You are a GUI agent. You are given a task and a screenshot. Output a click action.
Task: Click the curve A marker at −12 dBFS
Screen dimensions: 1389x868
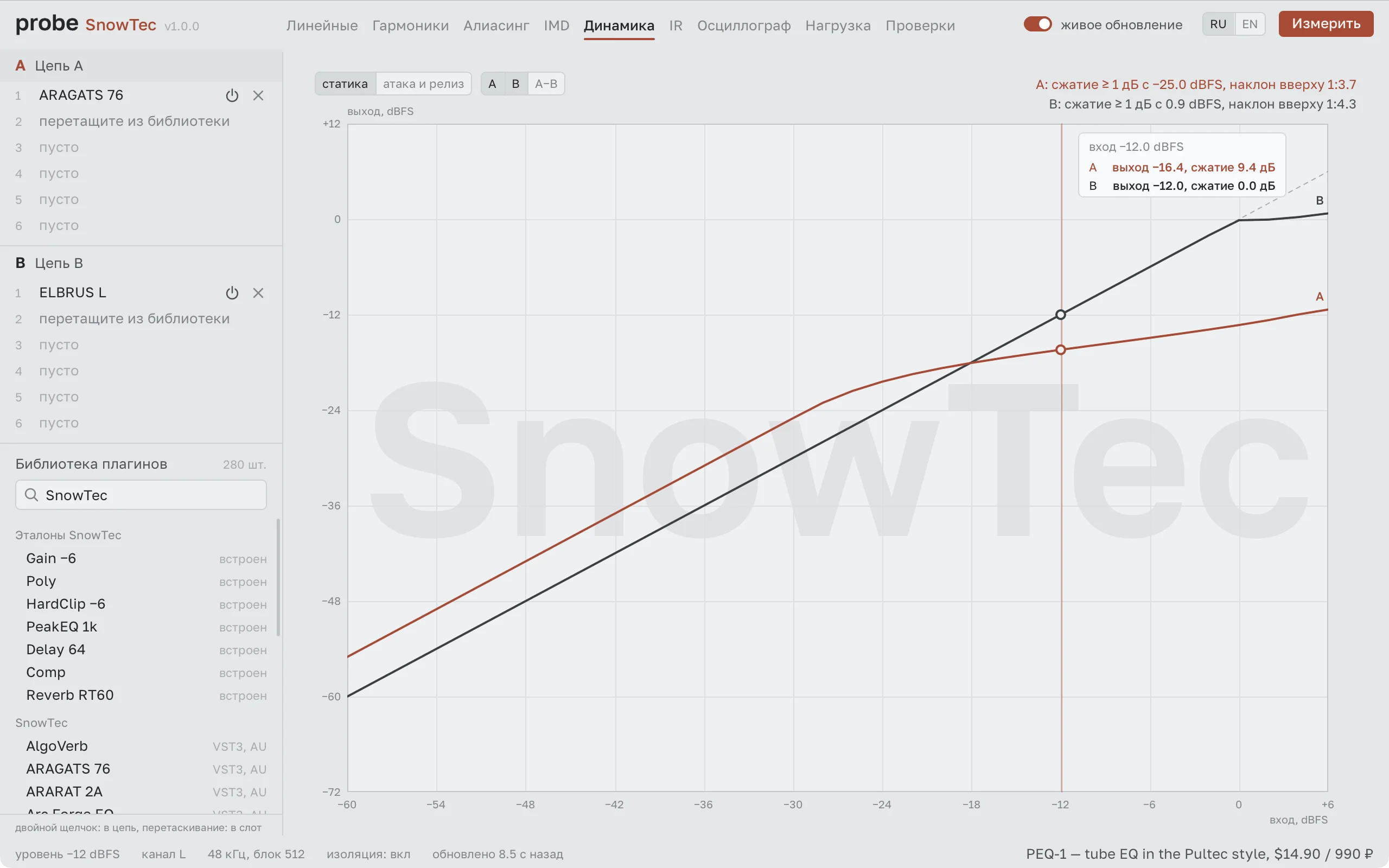(x=1061, y=349)
